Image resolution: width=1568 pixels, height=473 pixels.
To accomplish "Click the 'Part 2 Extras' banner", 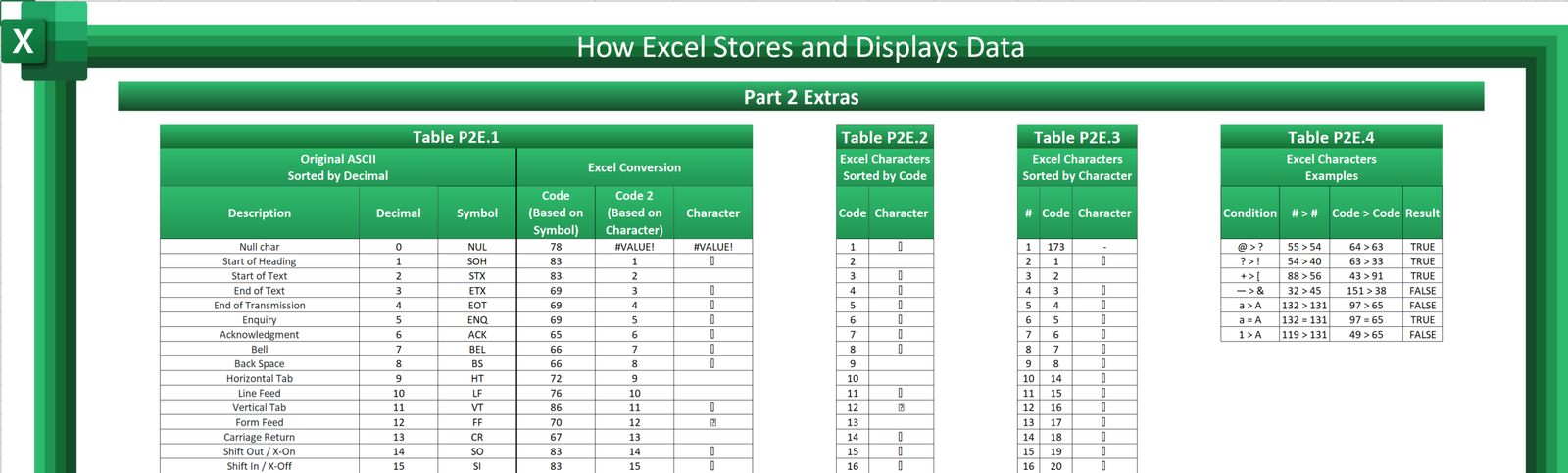I will click(801, 97).
